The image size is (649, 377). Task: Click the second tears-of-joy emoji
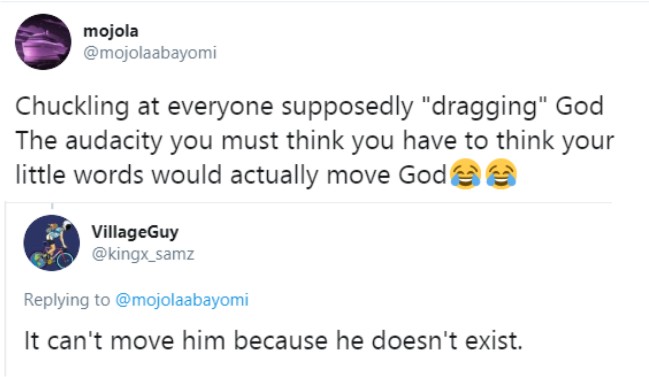[x=501, y=174]
